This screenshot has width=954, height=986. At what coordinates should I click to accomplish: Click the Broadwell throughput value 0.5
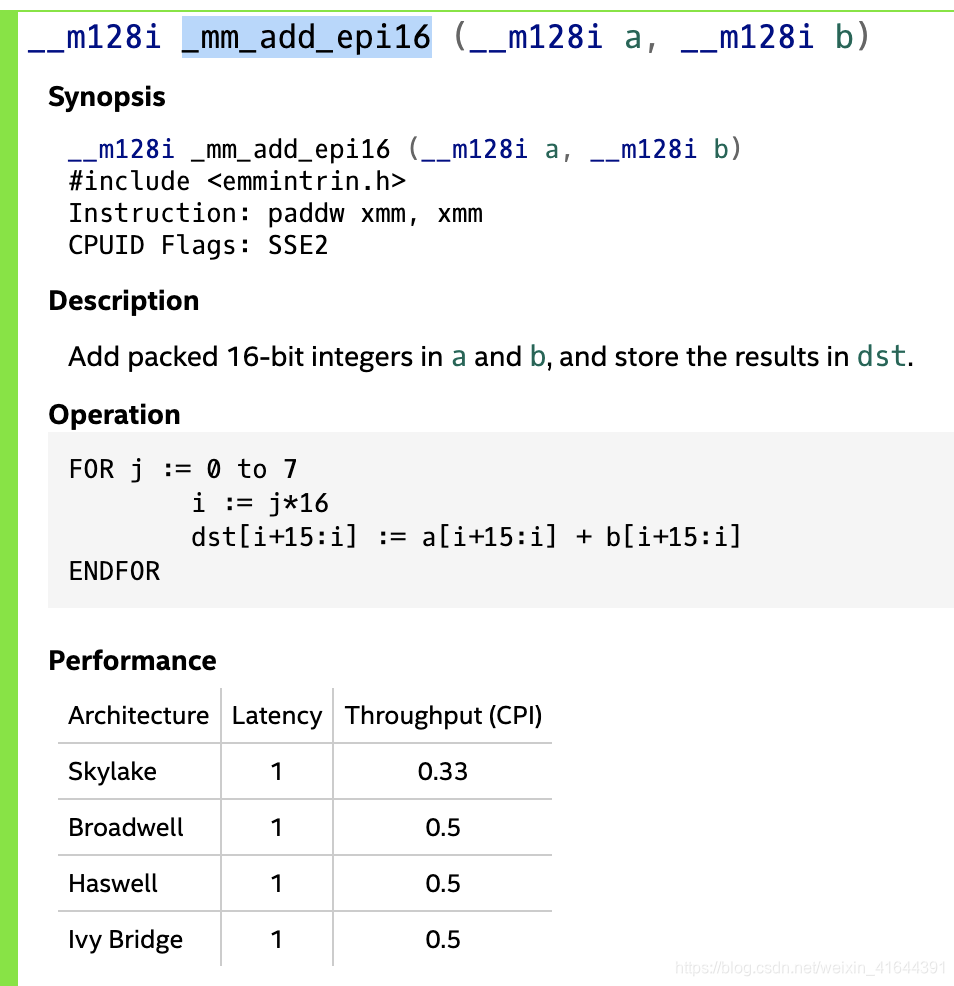(x=443, y=828)
